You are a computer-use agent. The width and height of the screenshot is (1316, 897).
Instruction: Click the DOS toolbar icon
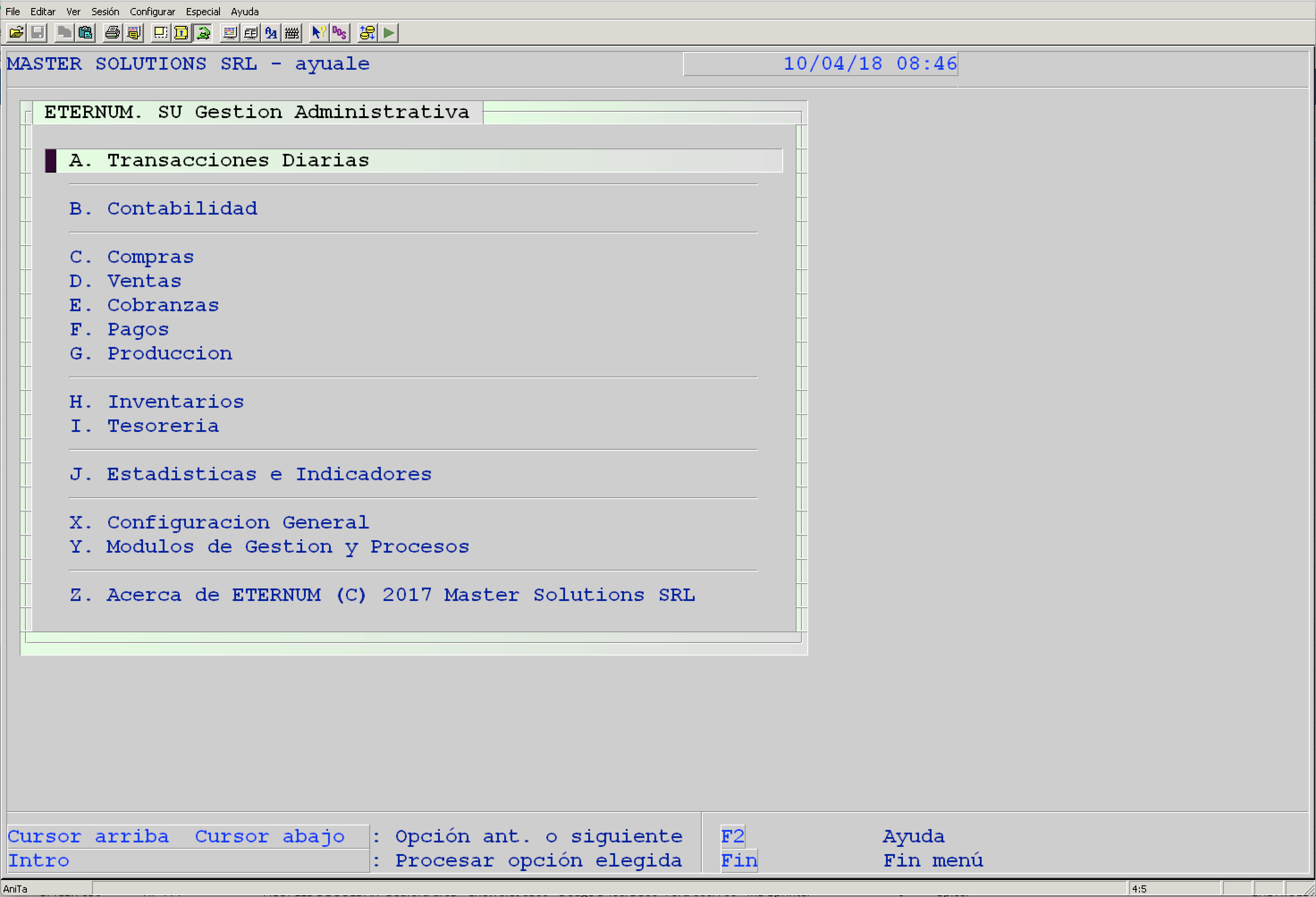coord(340,33)
